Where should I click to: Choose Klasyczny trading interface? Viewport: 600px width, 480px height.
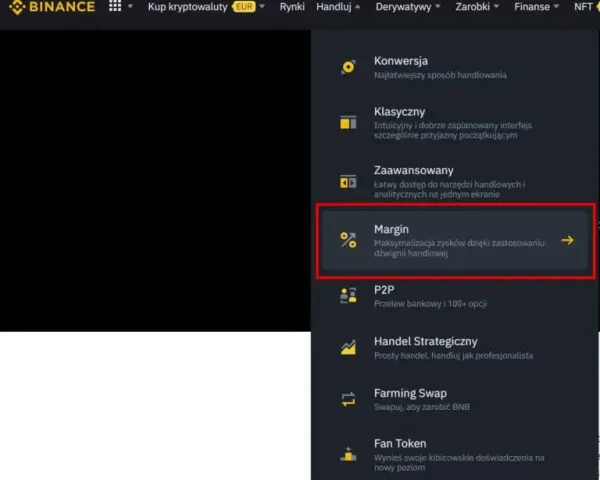pos(455,123)
